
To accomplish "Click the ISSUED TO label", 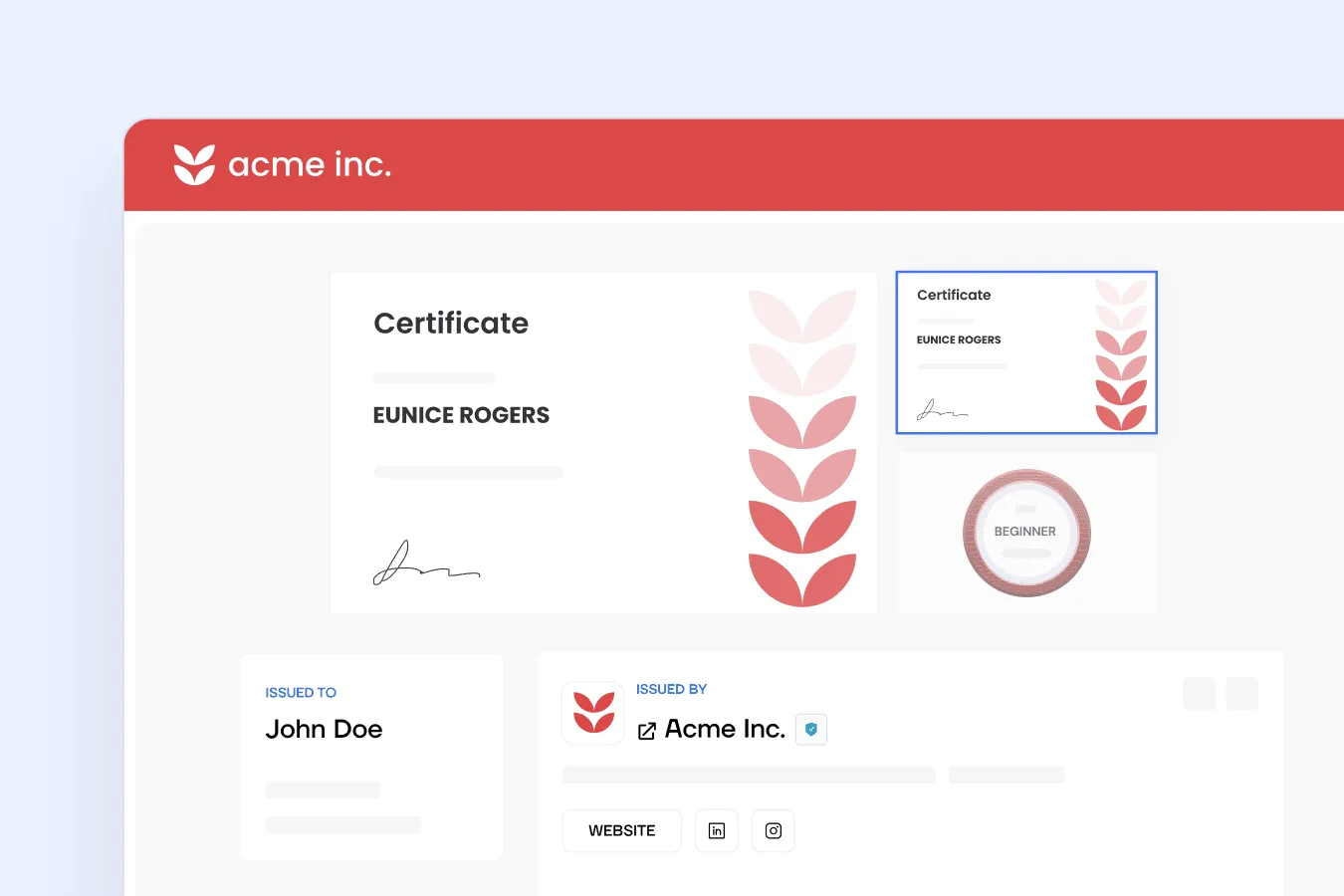I will 301,692.
